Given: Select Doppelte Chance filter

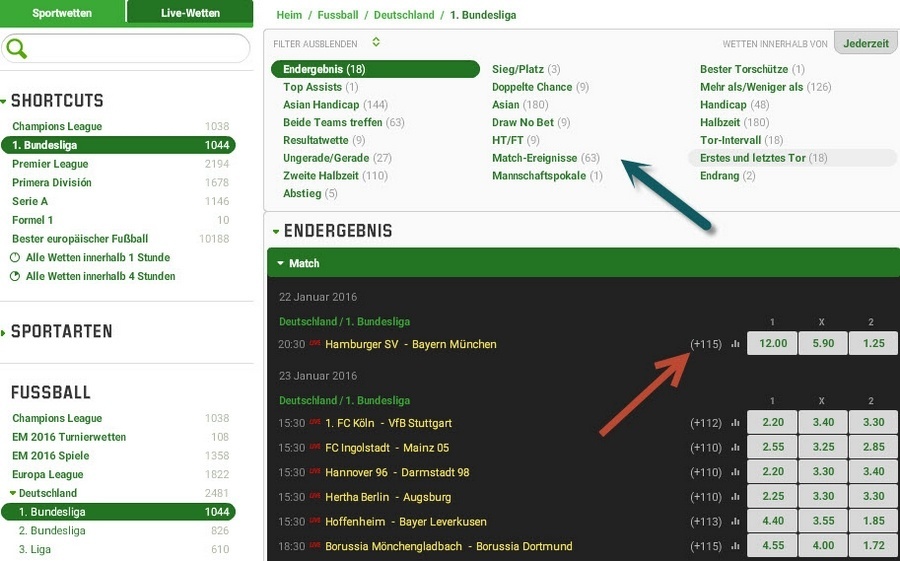Looking at the screenshot, I should pyautogui.click(x=540, y=87).
